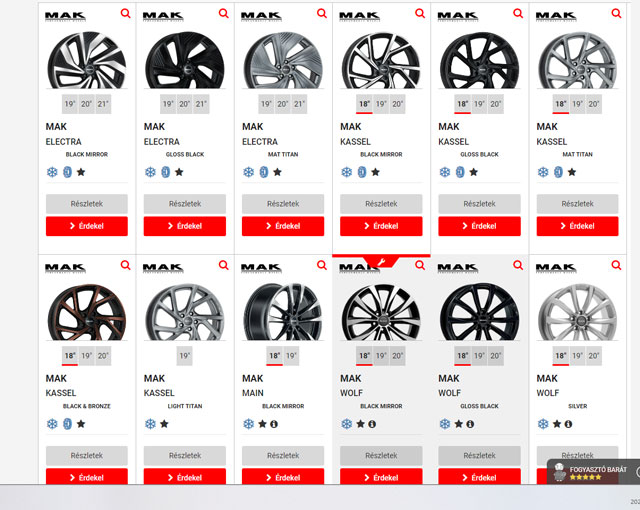This screenshot has width=640, height=510.
Task: Open magnifier on Electra Mat Titan card
Action: (x=322, y=13)
